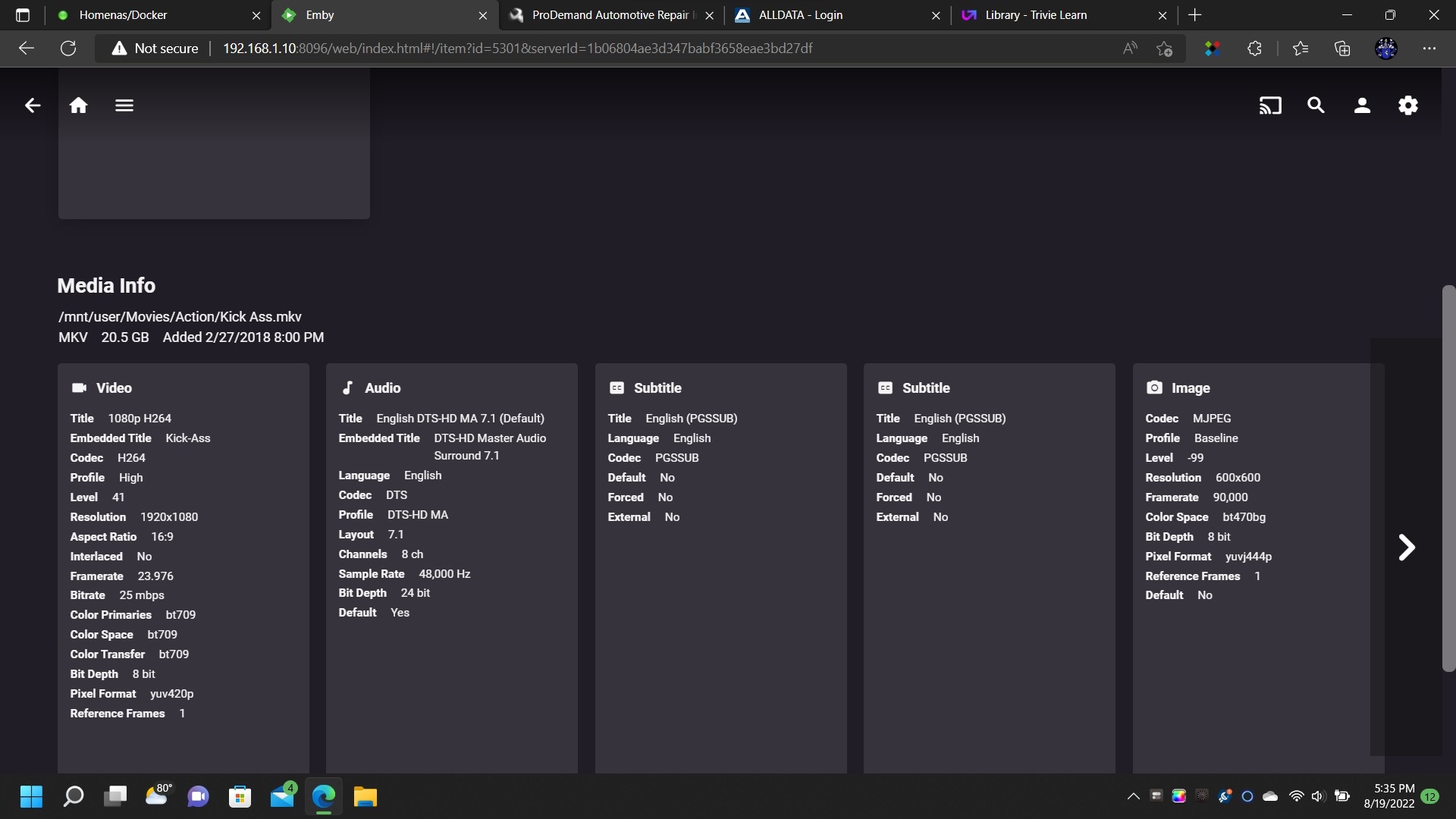Screen dimensions: 1456x819
Task: Open the user profile icon
Action: pos(1362,105)
